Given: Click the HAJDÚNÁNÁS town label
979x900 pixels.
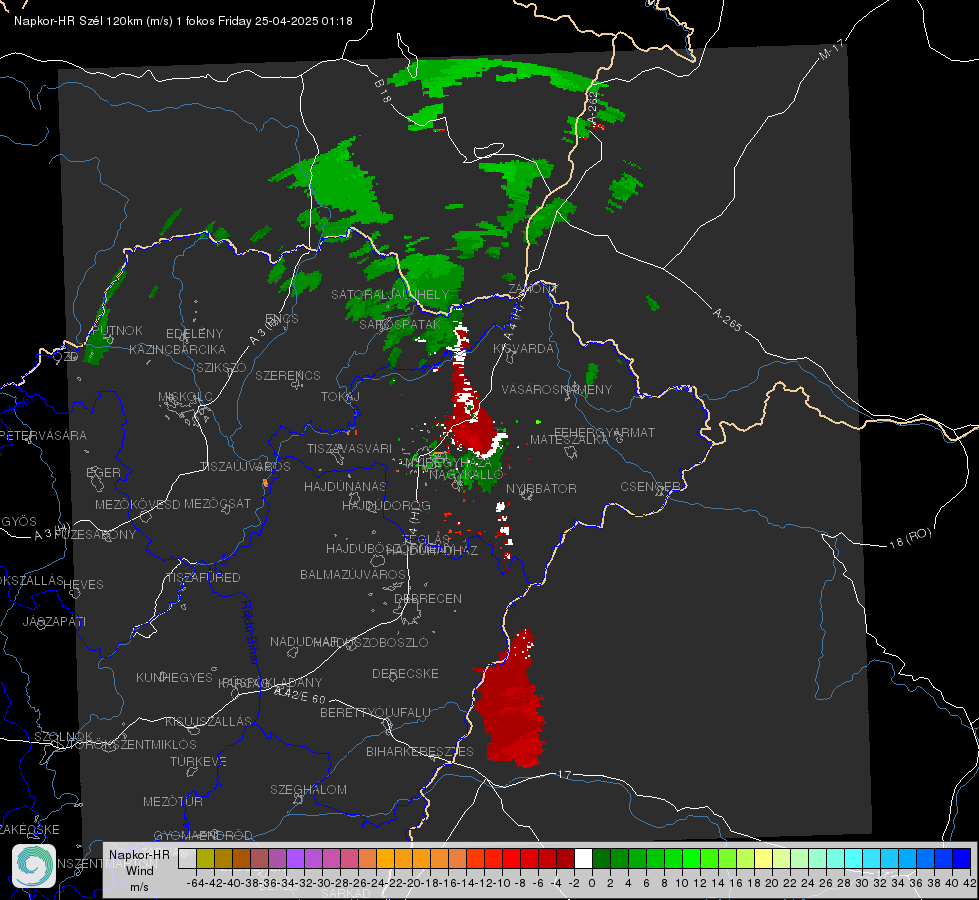Looking at the screenshot, I should coord(345,486).
